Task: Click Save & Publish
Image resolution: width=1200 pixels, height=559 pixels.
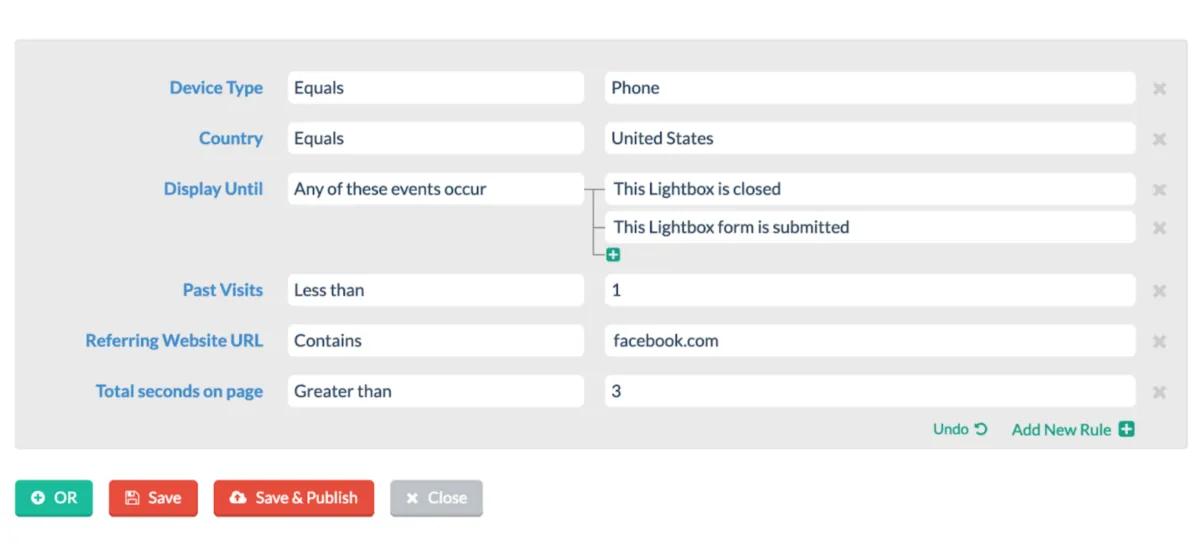Action: pos(293,498)
